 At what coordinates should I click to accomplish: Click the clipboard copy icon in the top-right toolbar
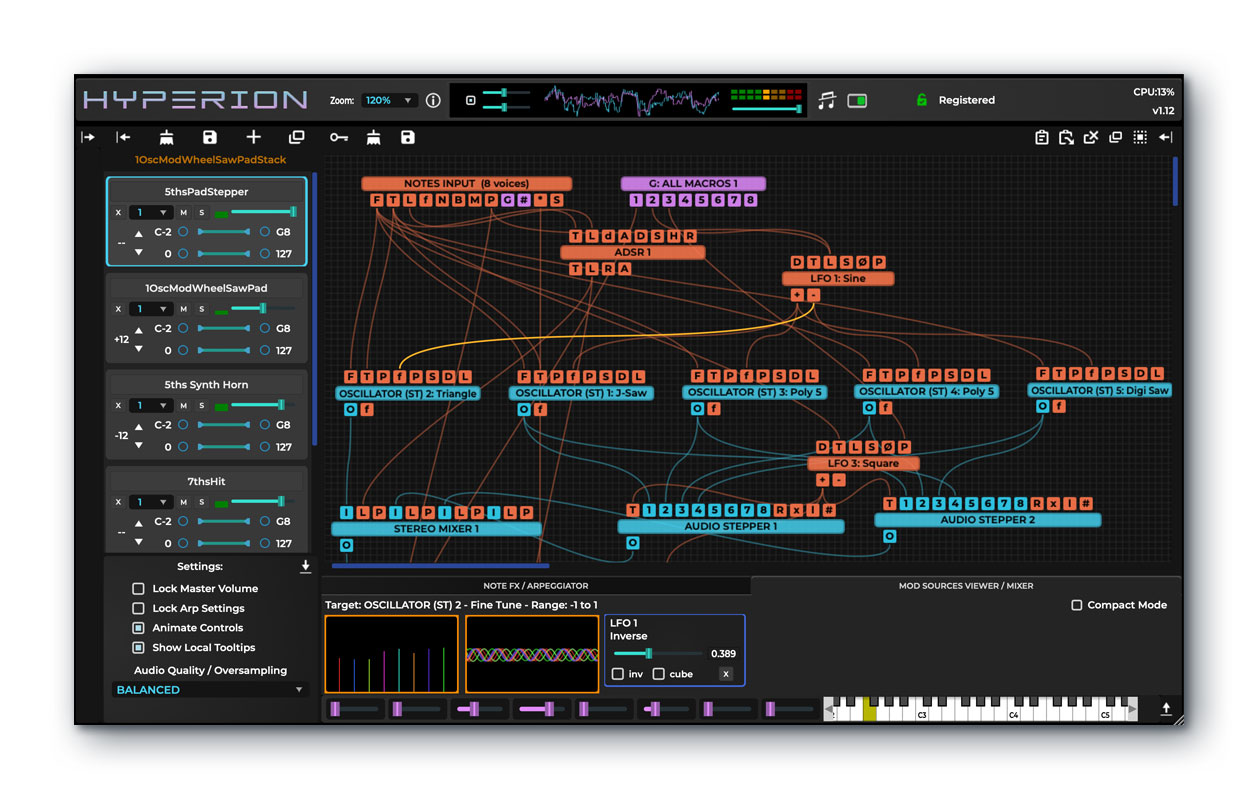pyautogui.click(x=1041, y=137)
